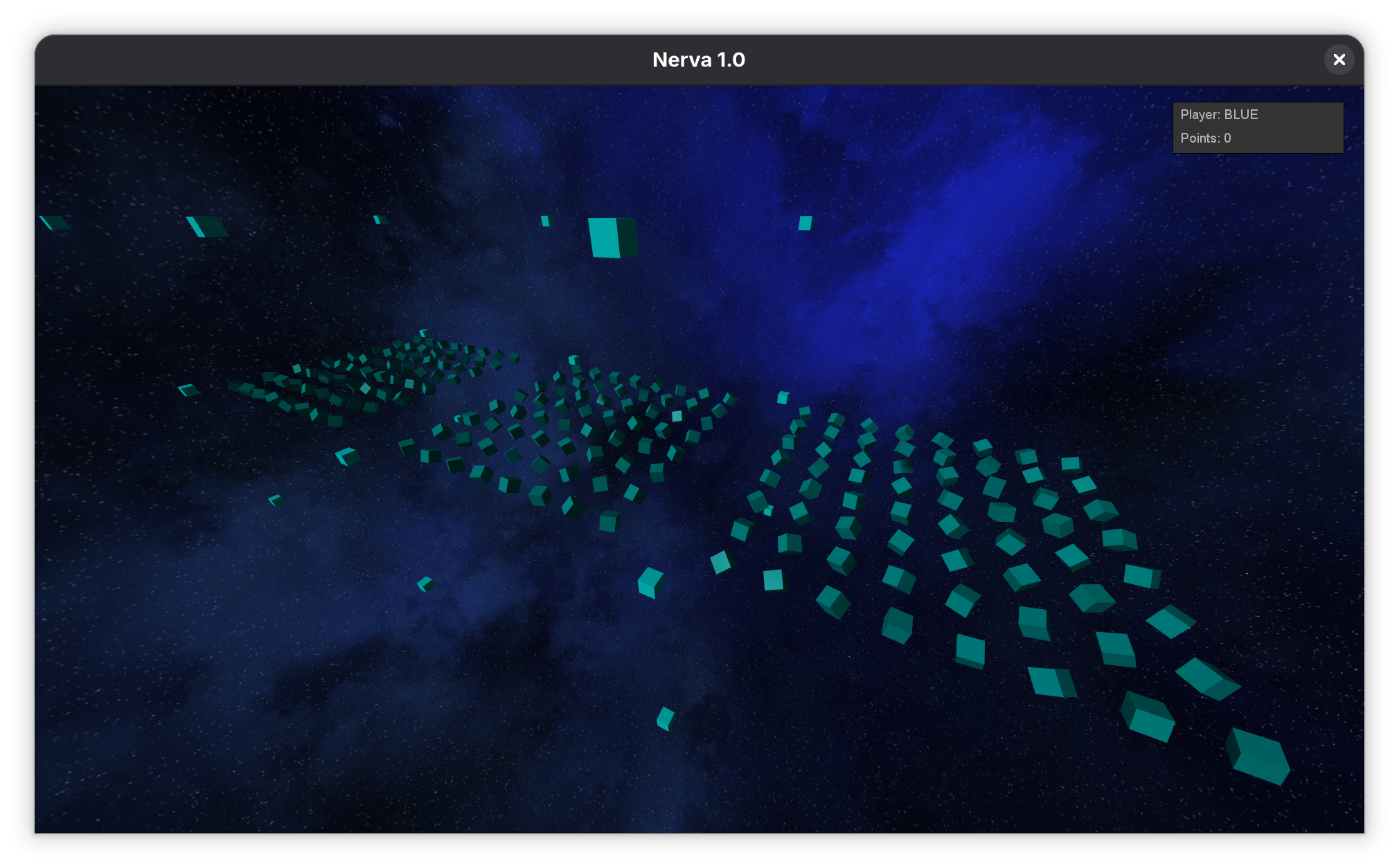The width and height of the screenshot is (1399, 868).
Task: Click the partially cut-off cube at the far left edge
Action: pyautogui.click(x=54, y=222)
